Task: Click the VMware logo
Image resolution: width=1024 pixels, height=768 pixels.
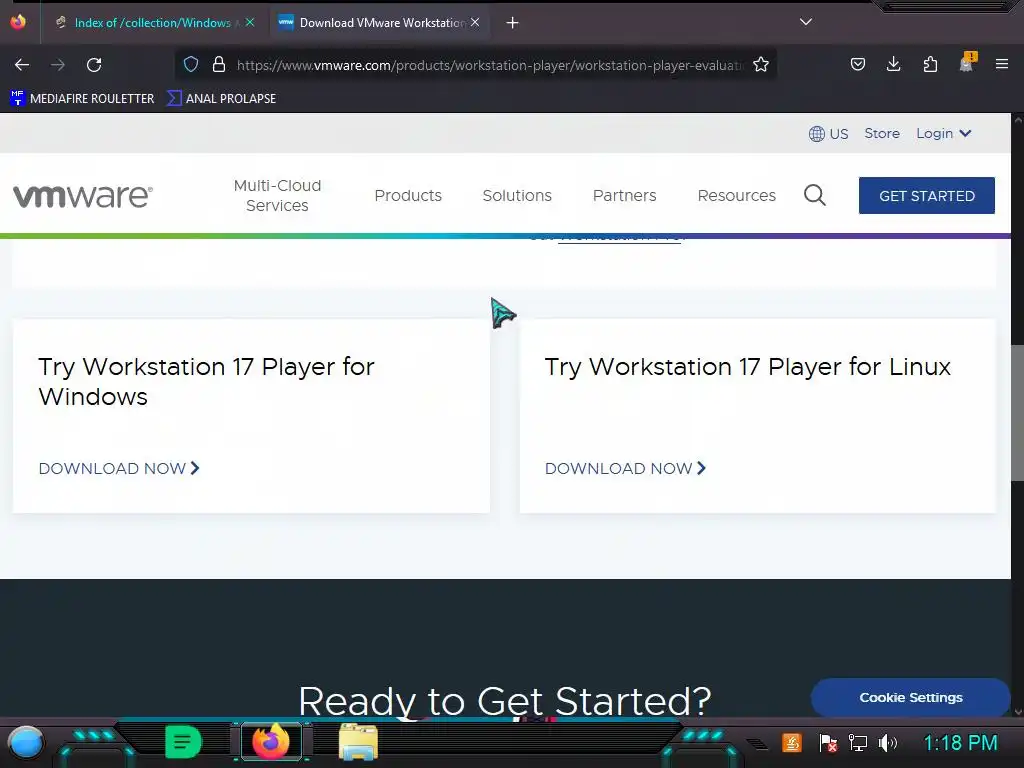Action: click(83, 195)
